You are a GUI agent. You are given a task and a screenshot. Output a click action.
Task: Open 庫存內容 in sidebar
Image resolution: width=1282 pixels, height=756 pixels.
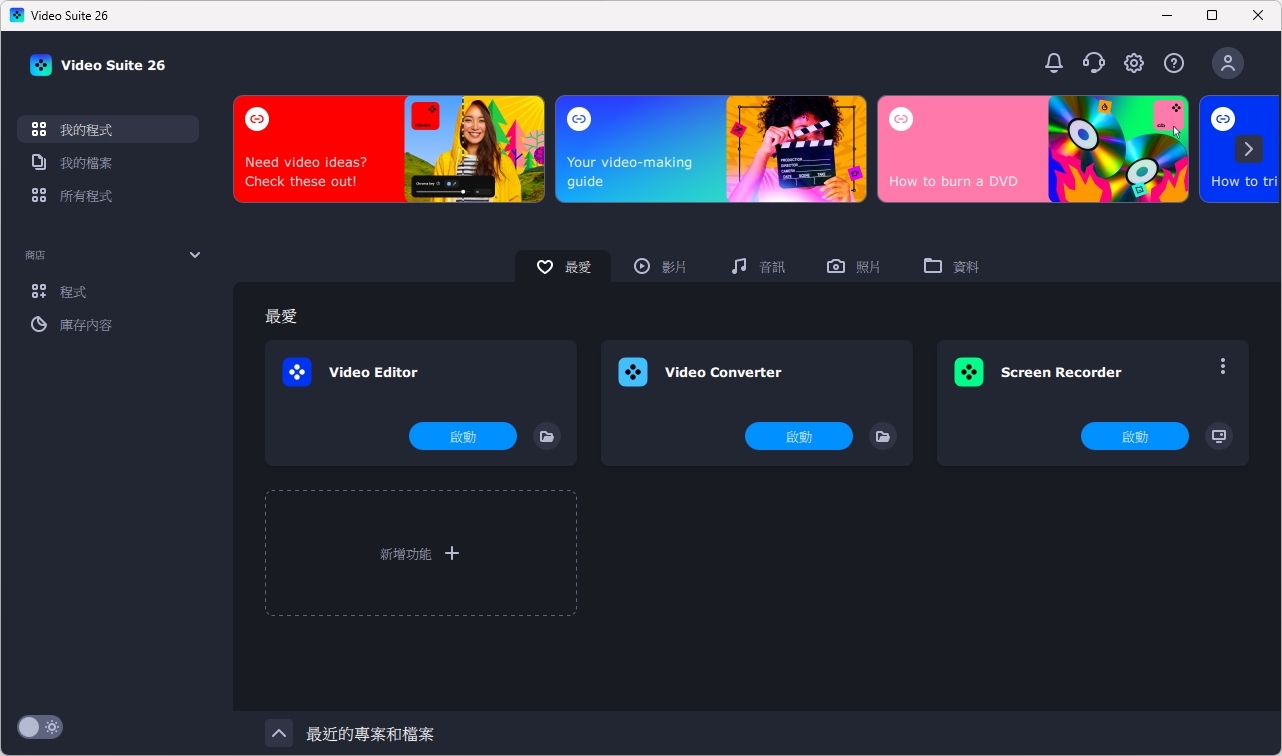click(x=108, y=324)
